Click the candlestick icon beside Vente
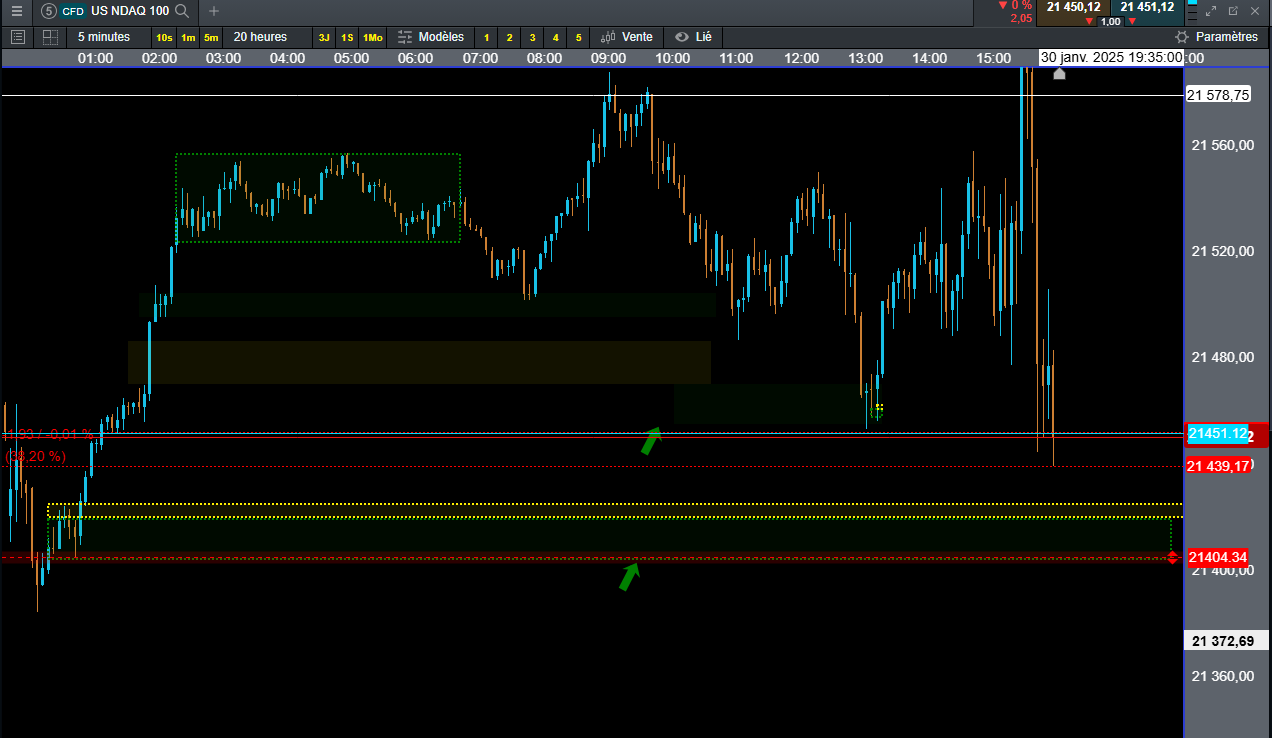 (608, 37)
